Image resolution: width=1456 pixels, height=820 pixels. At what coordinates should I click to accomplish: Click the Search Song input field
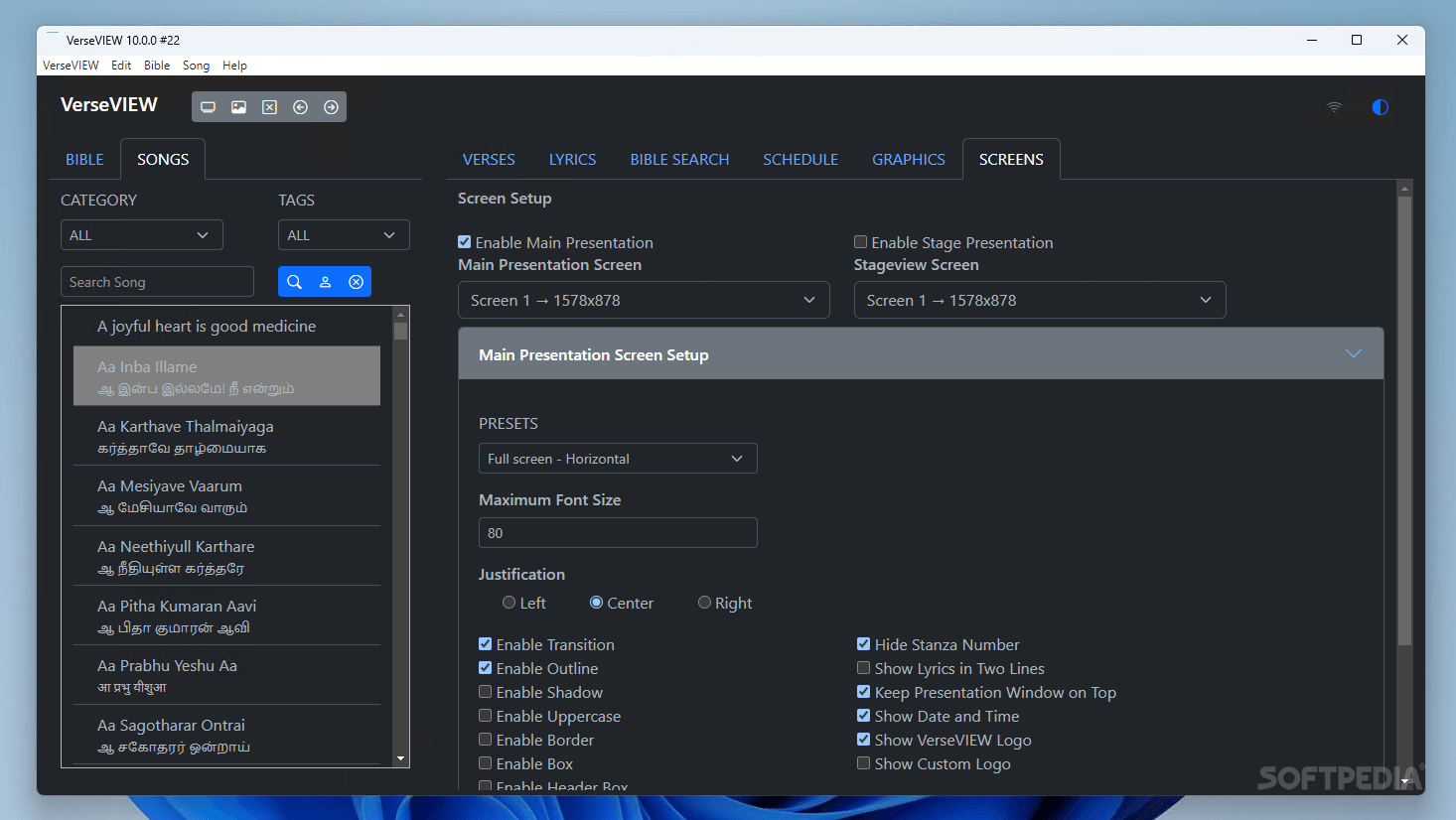click(157, 282)
